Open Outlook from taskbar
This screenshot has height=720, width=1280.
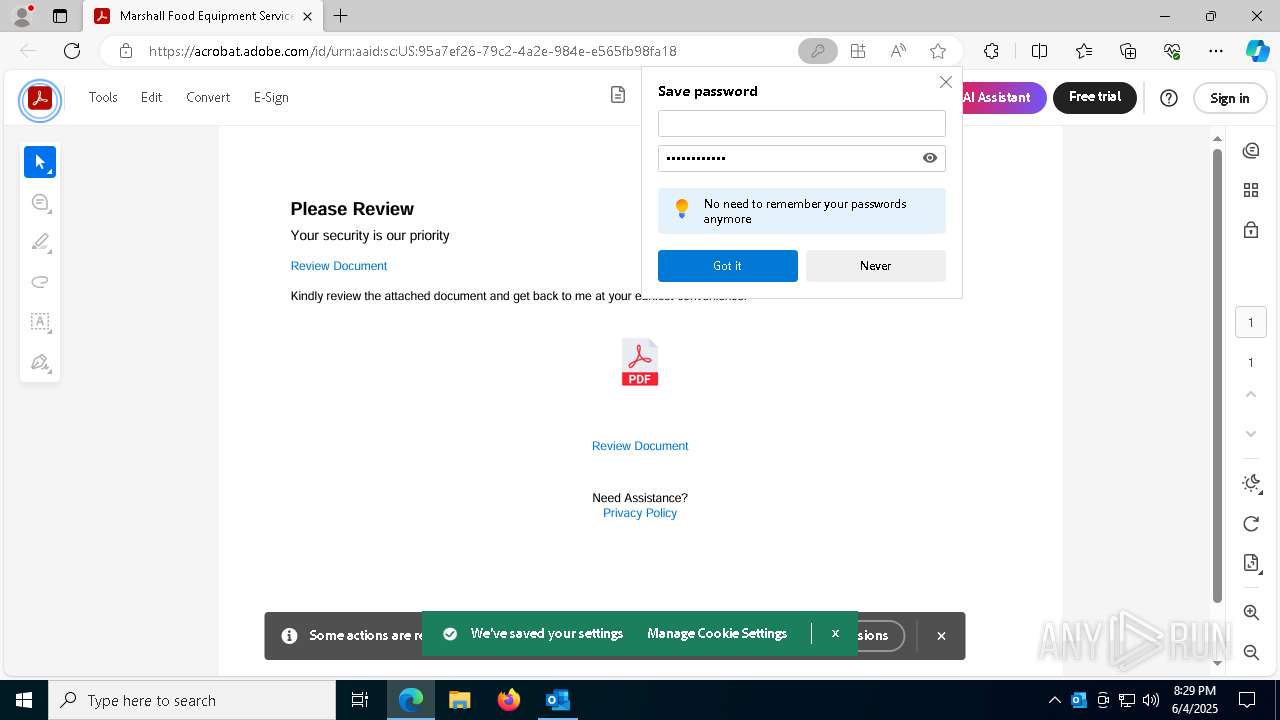coord(558,700)
